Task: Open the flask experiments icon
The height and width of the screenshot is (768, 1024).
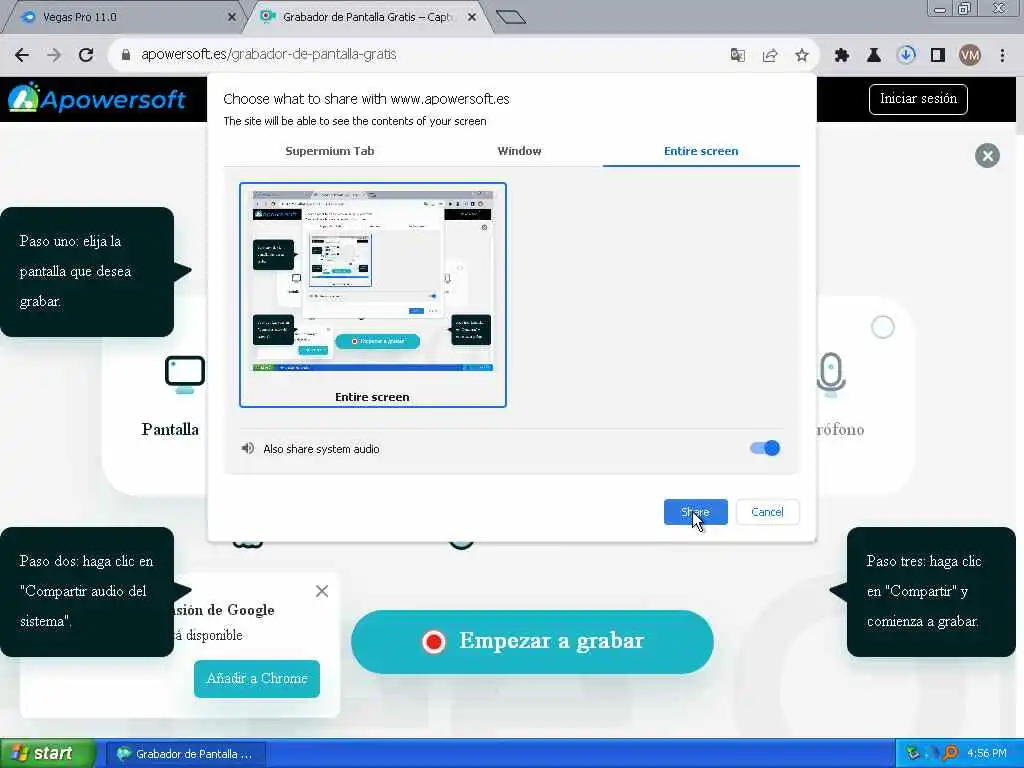Action: pos(874,55)
